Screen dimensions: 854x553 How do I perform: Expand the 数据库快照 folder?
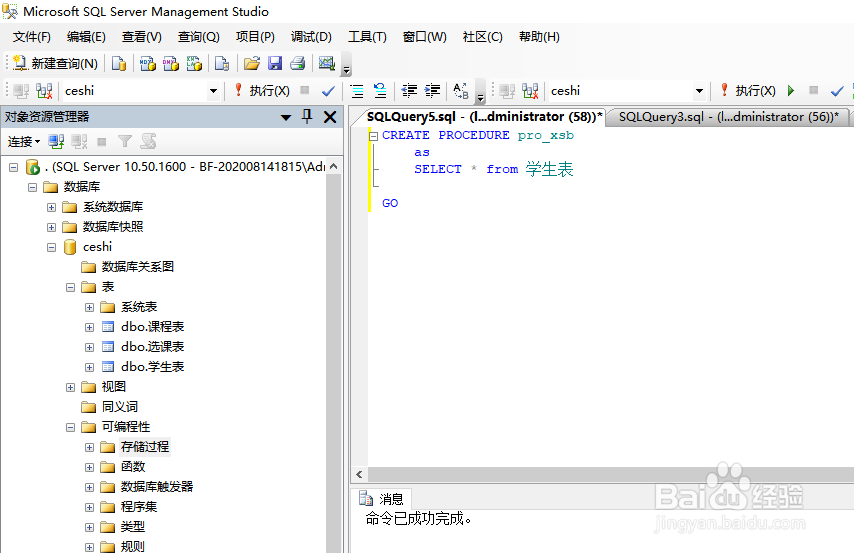51,227
